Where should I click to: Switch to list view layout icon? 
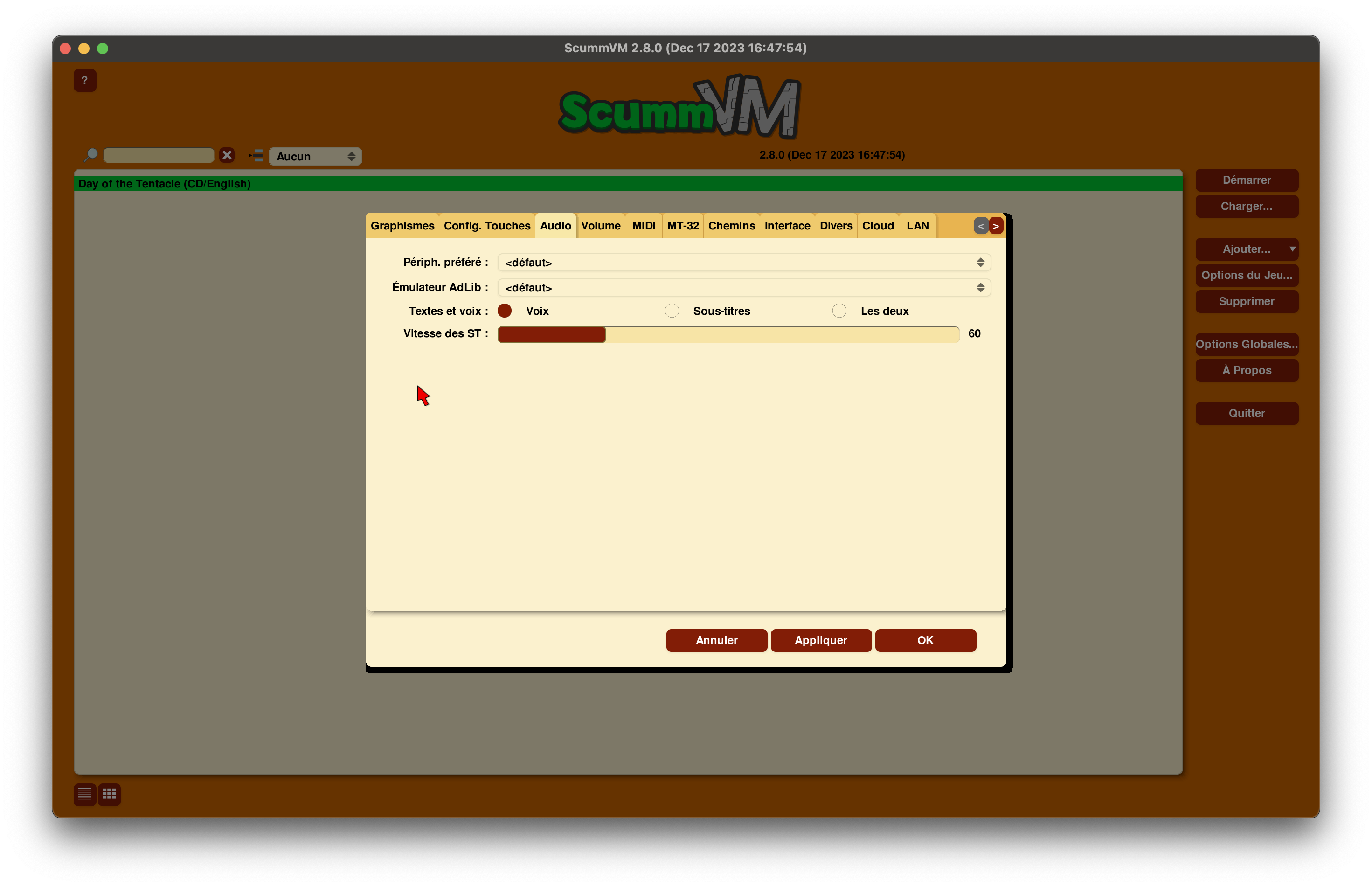click(x=85, y=794)
